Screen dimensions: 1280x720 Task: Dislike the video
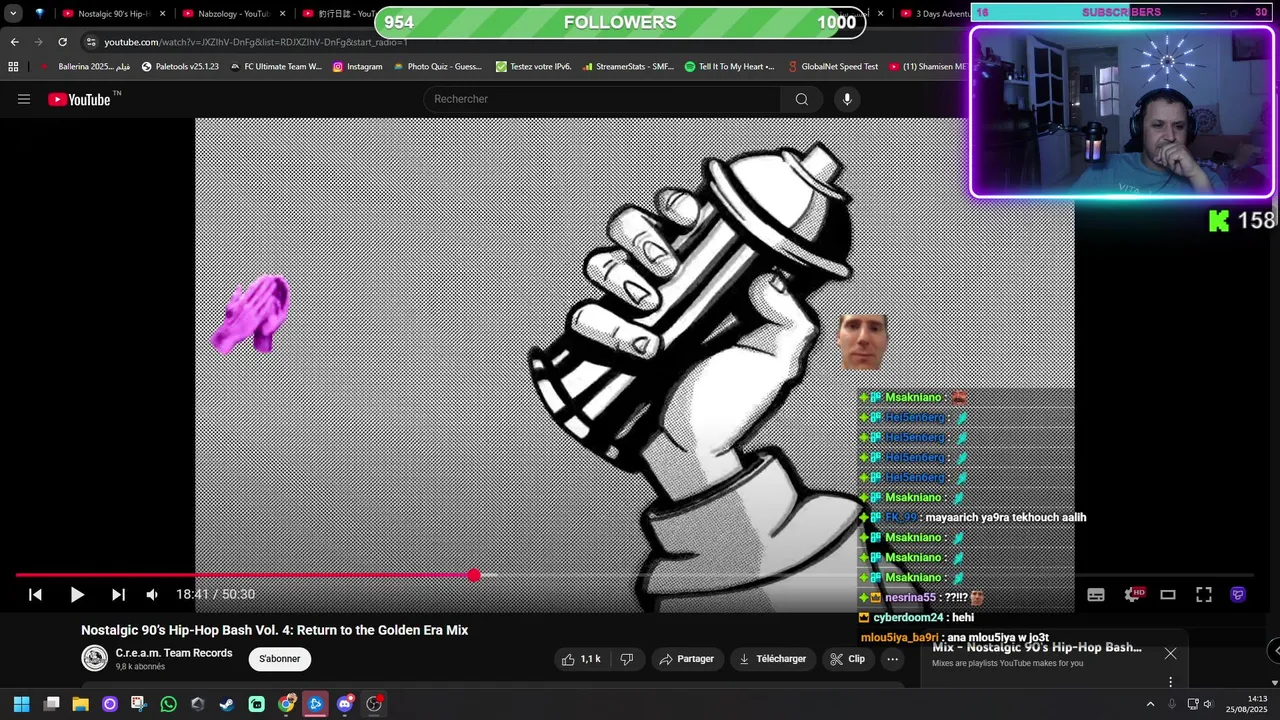627,659
